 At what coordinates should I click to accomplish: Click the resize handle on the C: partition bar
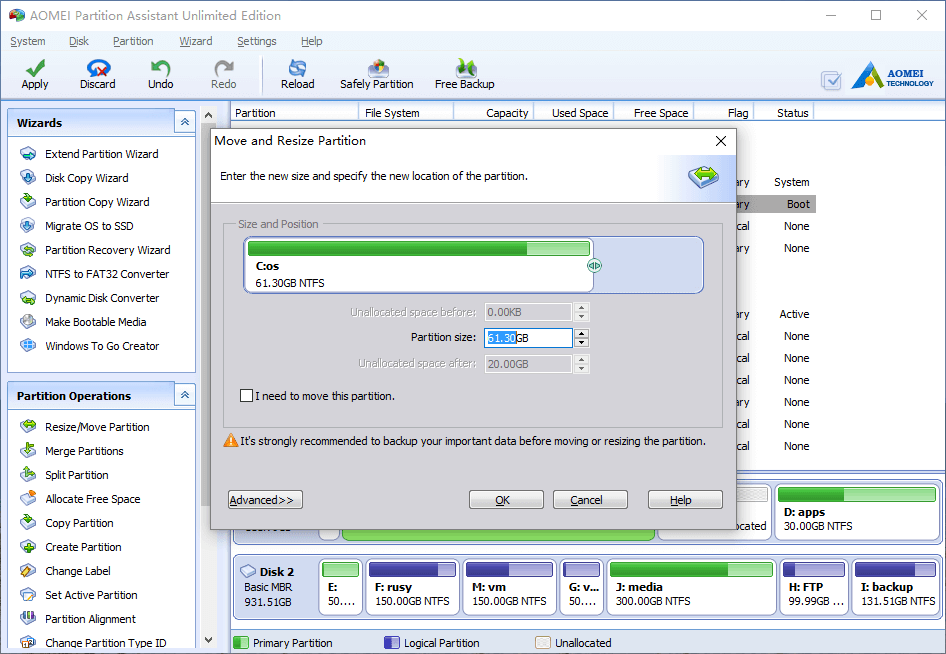[x=594, y=265]
